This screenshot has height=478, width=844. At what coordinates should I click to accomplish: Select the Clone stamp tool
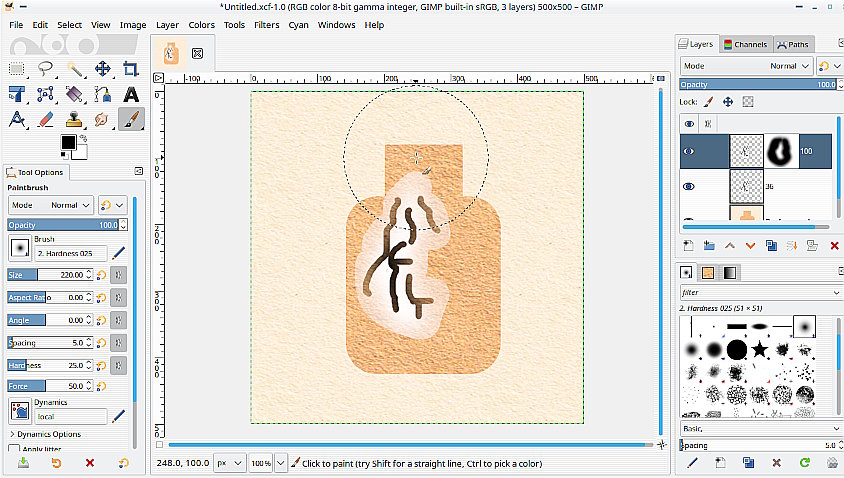[x=74, y=120]
